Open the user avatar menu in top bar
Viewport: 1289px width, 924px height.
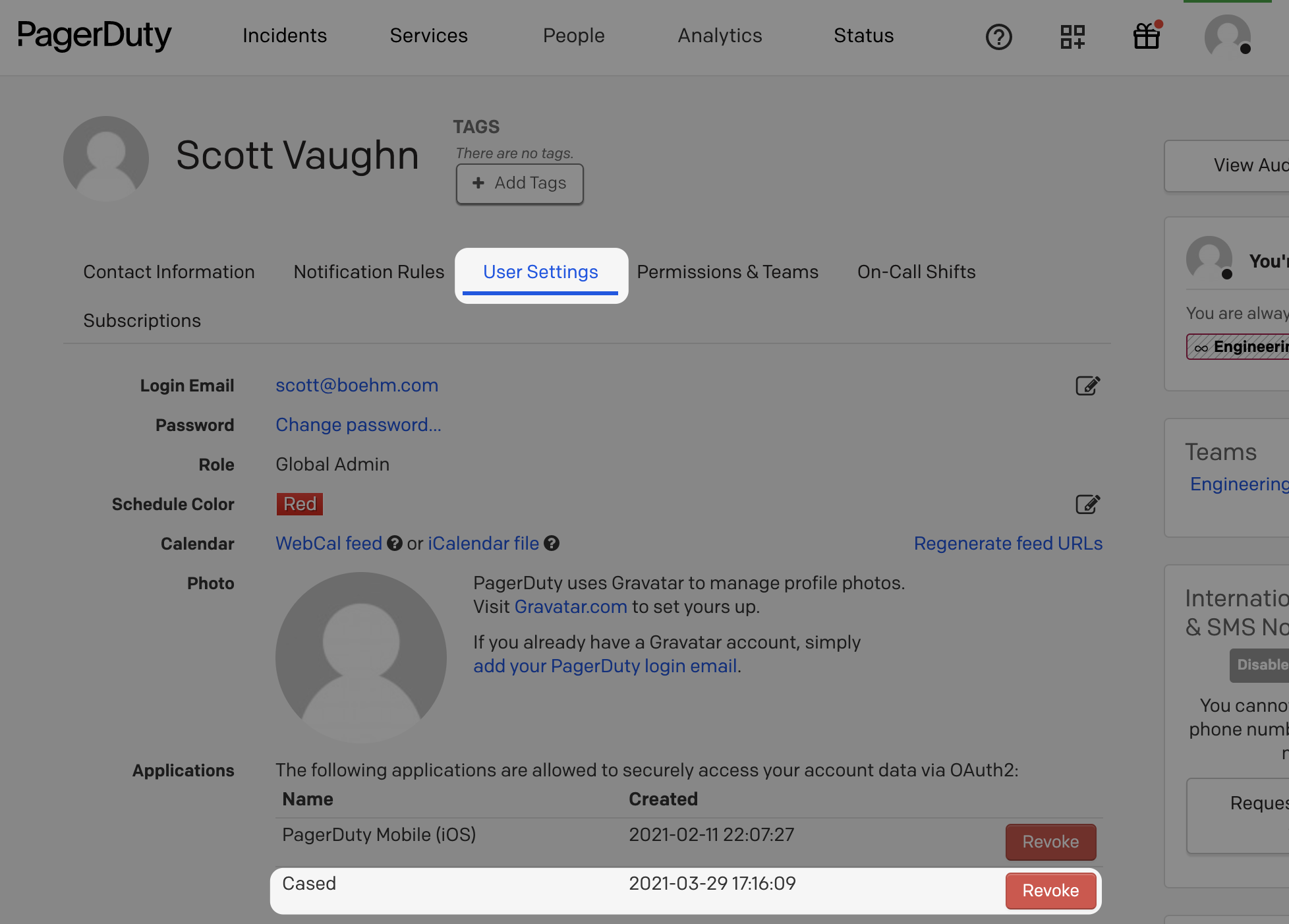coord(1228,36)
